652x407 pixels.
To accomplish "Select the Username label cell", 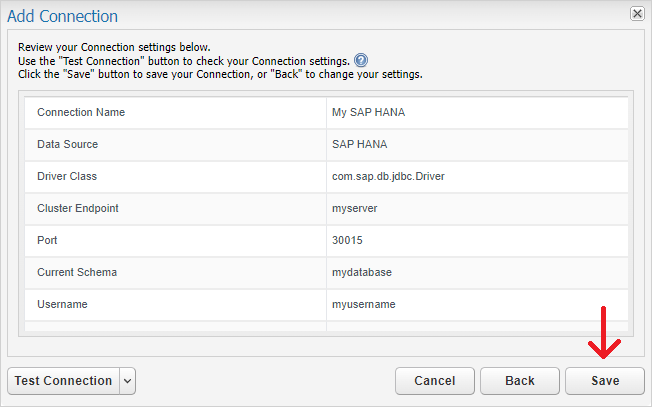I will 175,304.
